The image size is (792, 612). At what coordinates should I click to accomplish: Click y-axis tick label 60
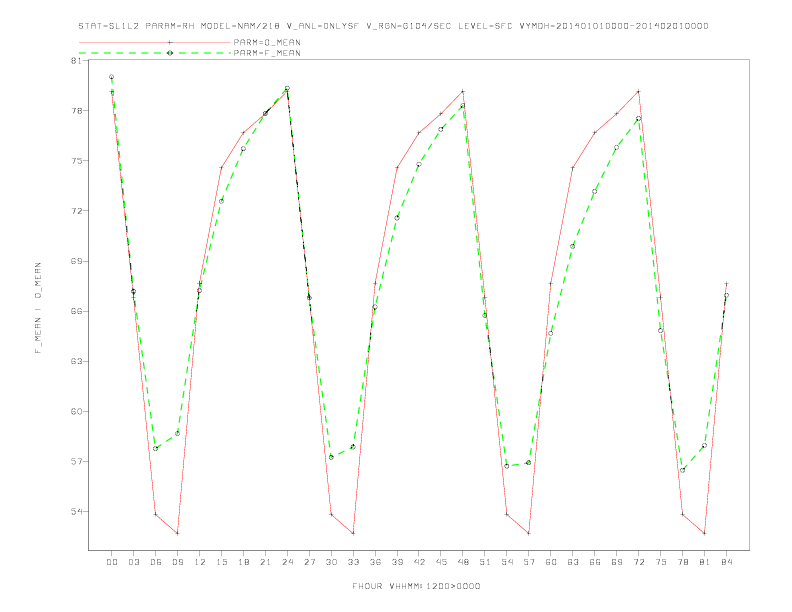pyautogui.click(x=77, y=411)
